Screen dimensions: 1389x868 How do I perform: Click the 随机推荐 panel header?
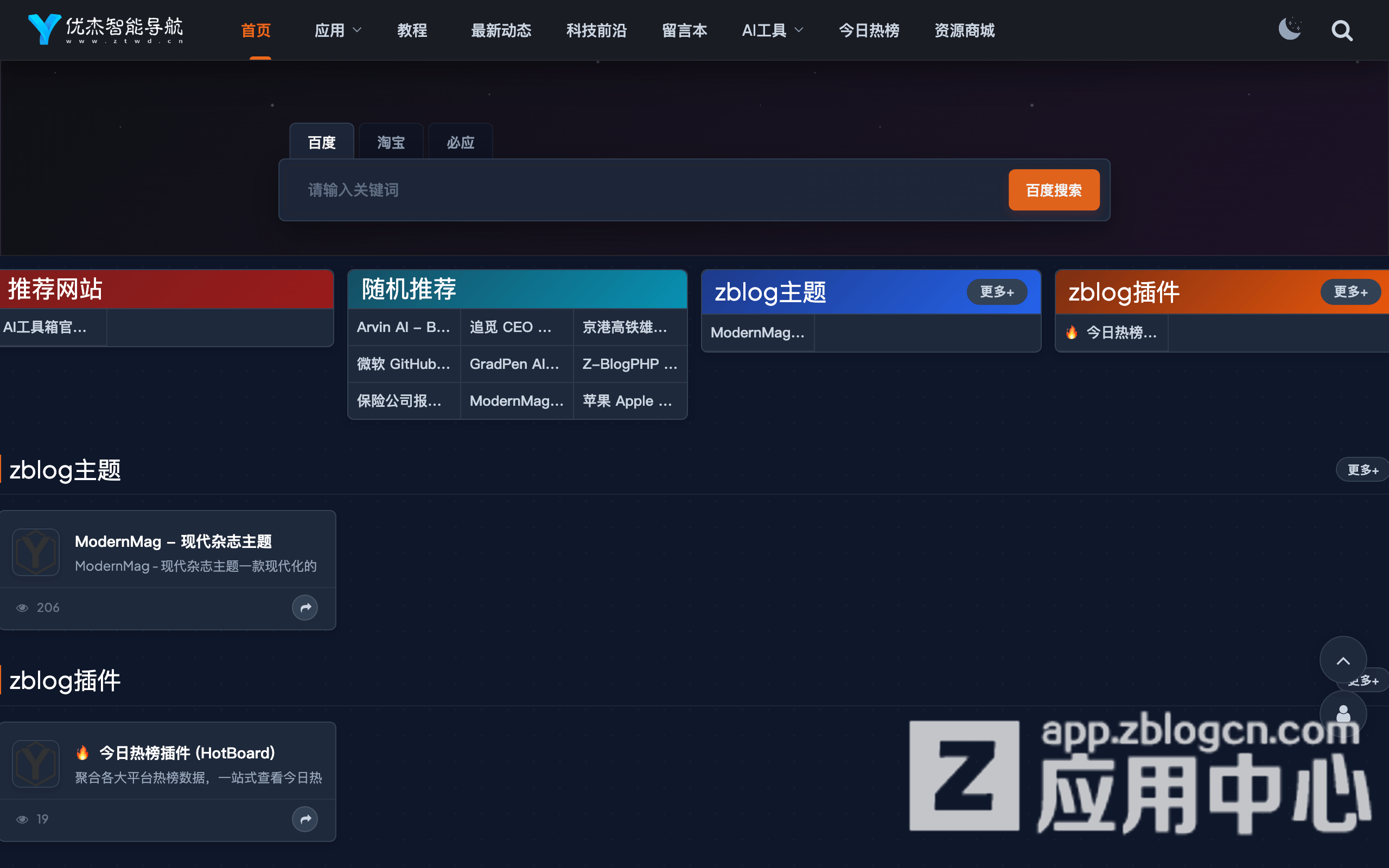(517, 289)
